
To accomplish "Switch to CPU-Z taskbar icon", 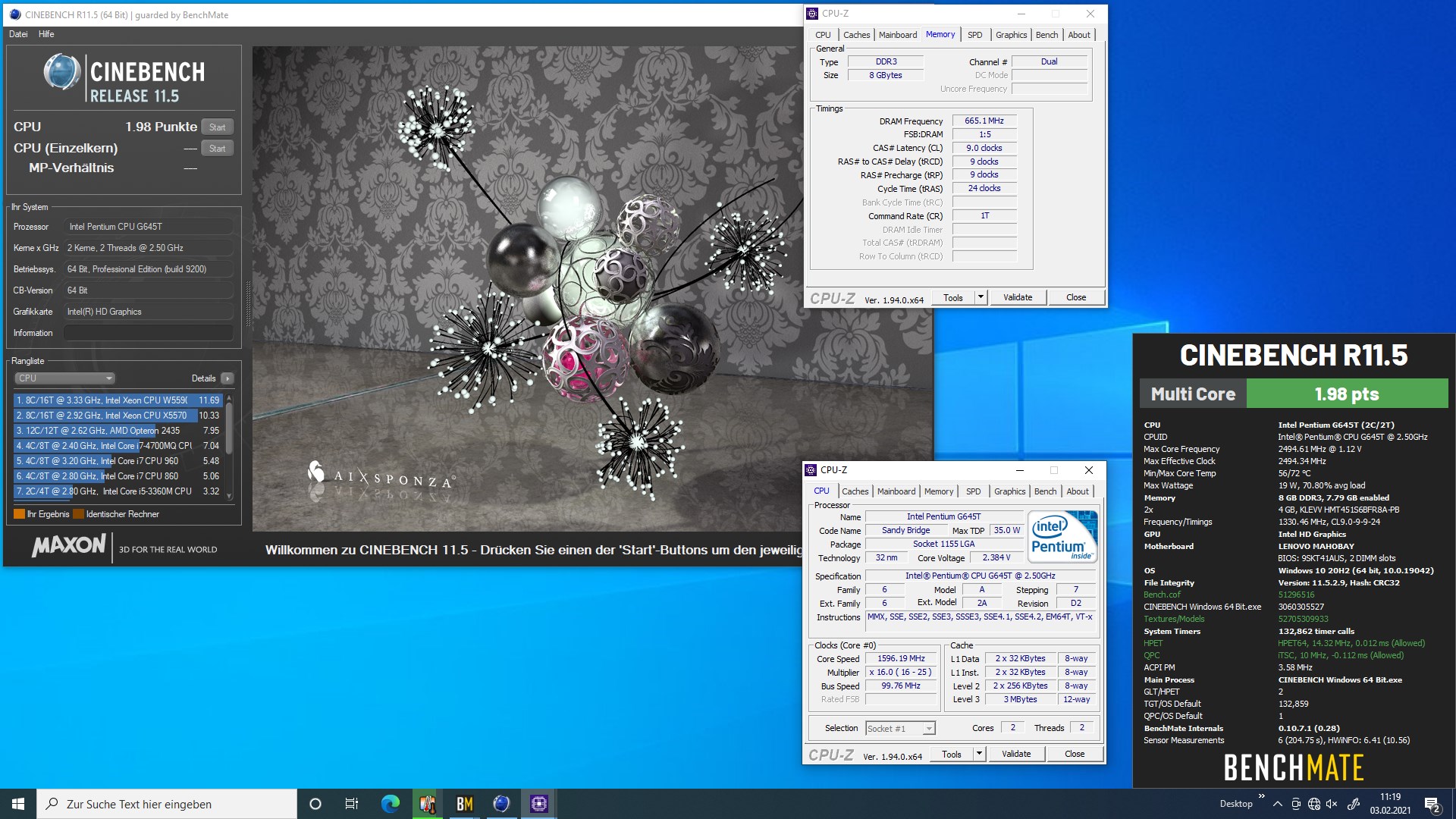I will tap(538, 804).
